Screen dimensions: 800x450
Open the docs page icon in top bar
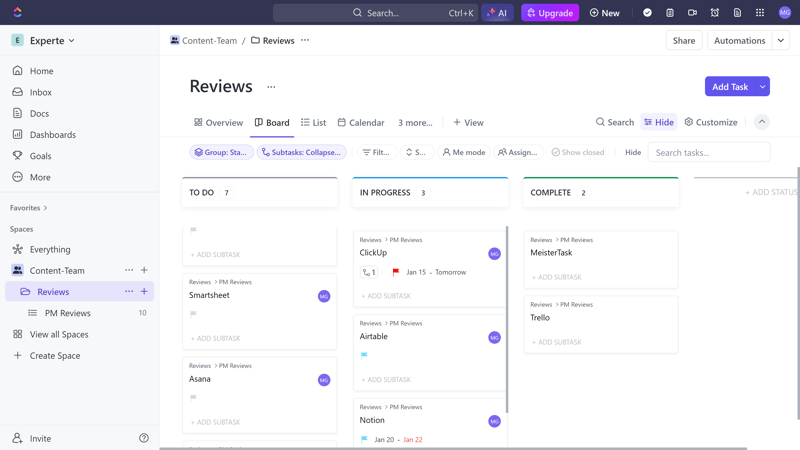(x=737, y=13)
